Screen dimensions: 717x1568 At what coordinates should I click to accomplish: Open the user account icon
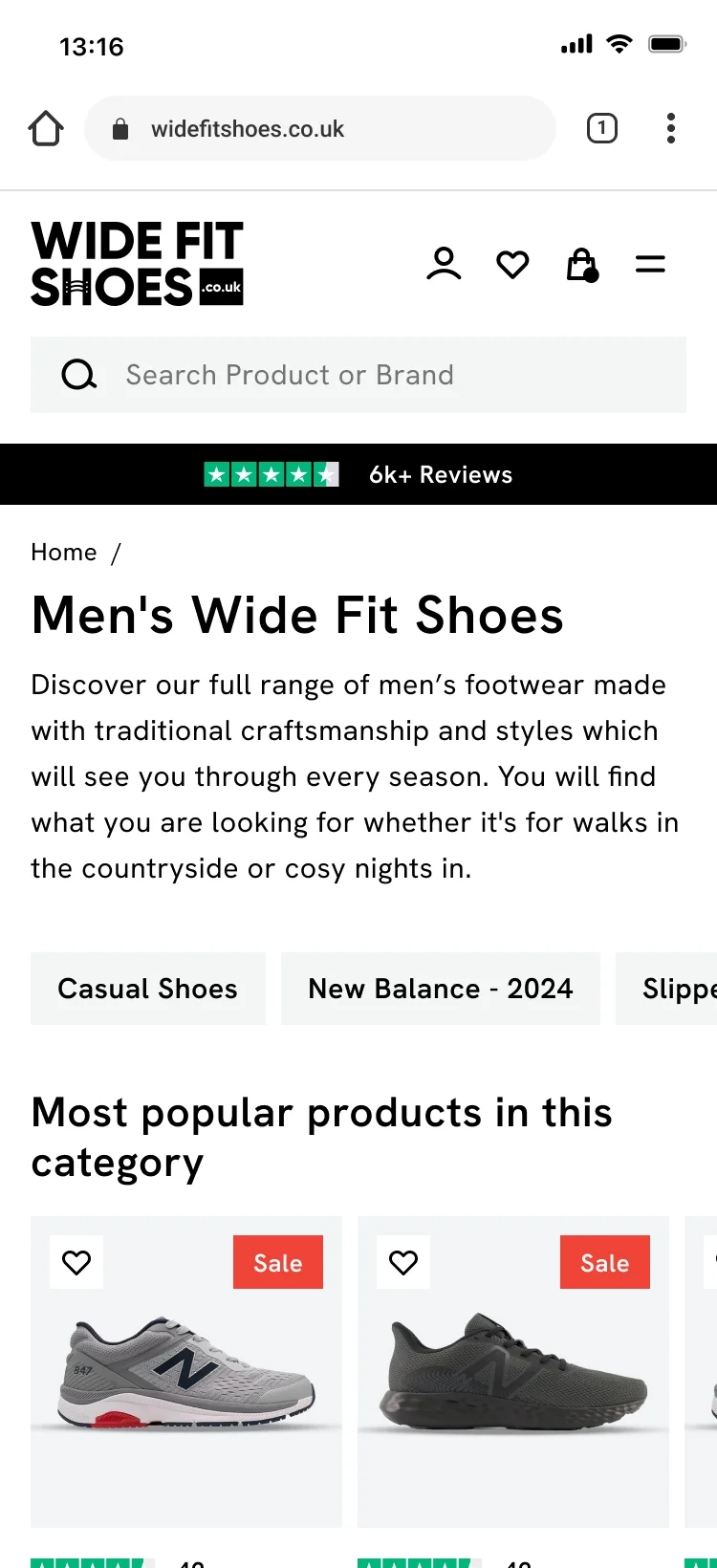pyautogui.click(x=444, y=264)
